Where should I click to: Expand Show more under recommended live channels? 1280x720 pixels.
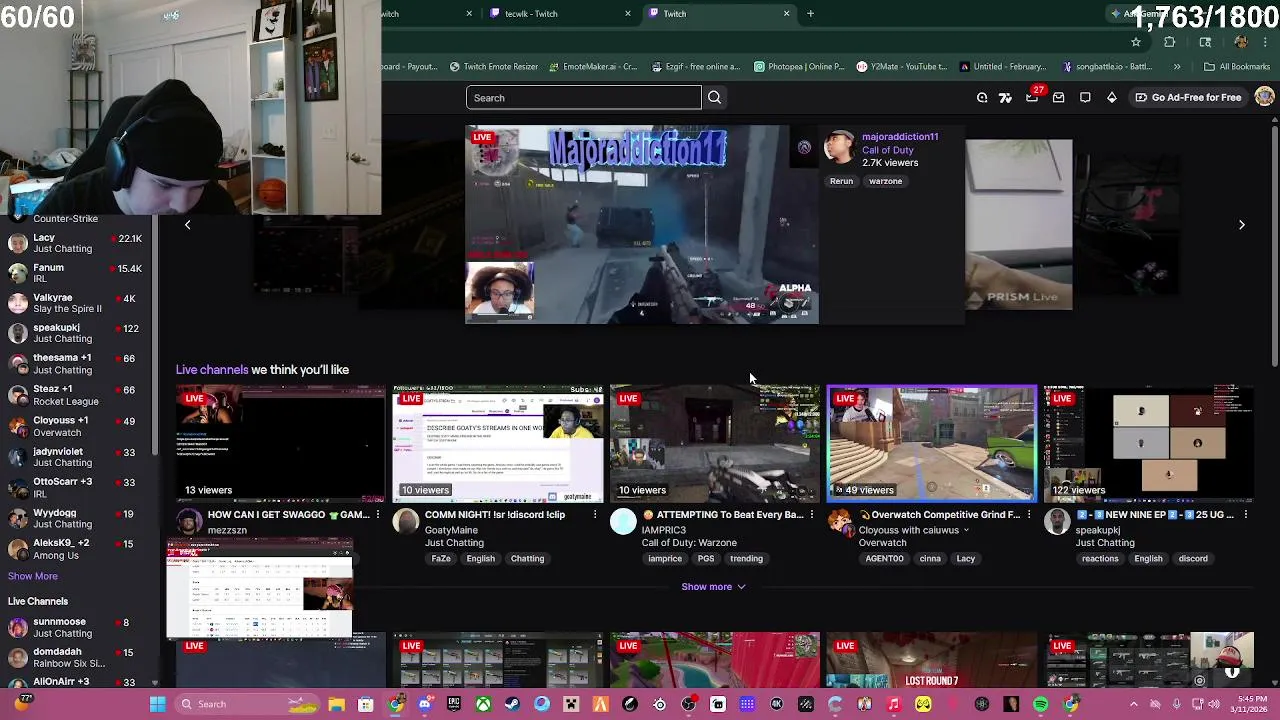point(713,587)
